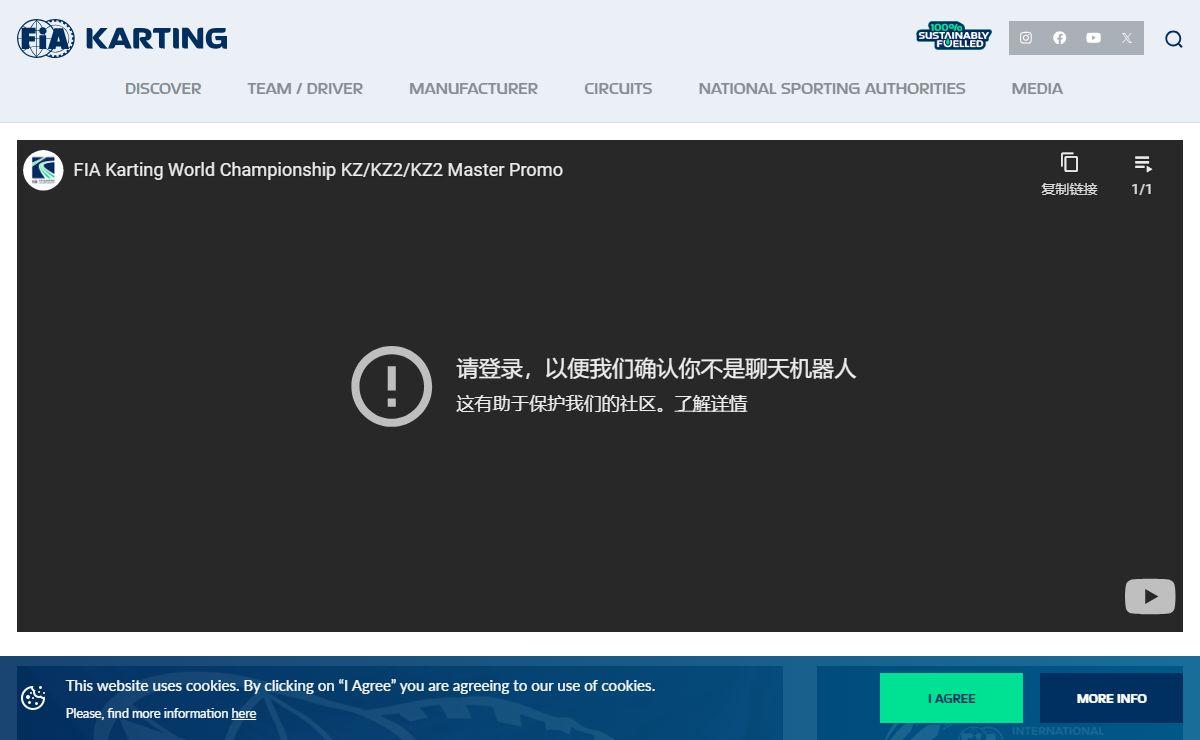Open the YouTube social icon in header
Screen dimensions: 1200x740
[1093, 38]
